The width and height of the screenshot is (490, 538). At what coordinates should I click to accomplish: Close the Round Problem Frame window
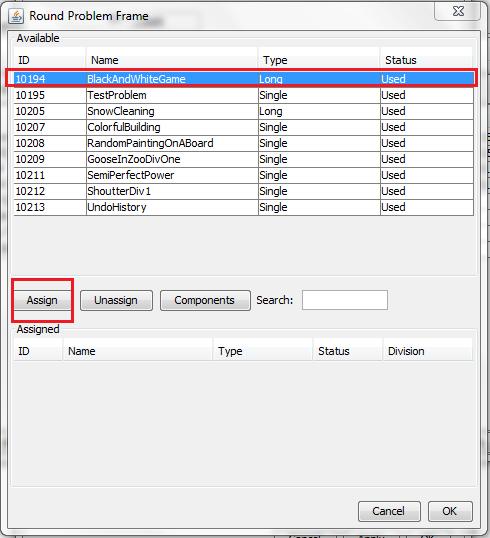(x=457, y=11)
